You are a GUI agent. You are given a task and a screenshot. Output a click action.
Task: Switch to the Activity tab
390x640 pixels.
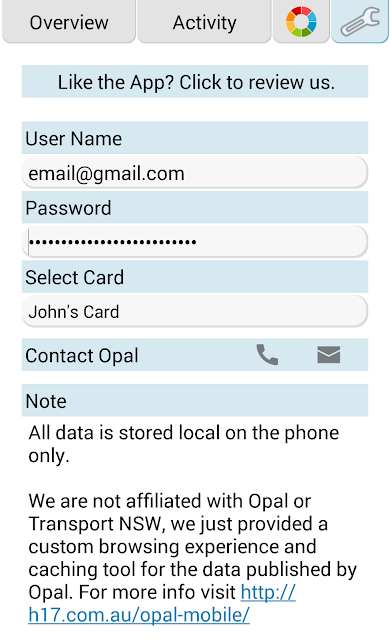coord(204,21)
